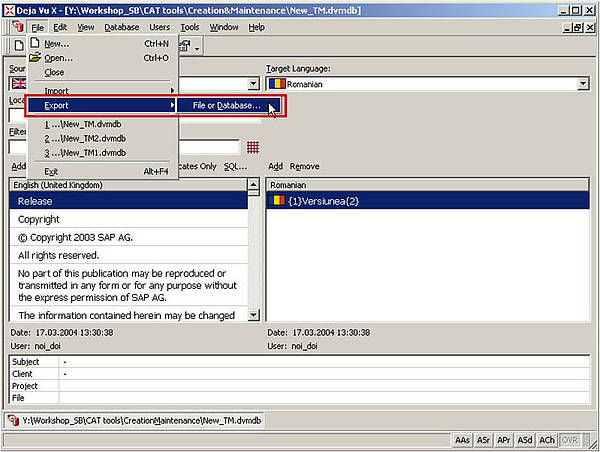Screen dimensions: 600x452
Task: Click the SQL button
Action: 234,166
